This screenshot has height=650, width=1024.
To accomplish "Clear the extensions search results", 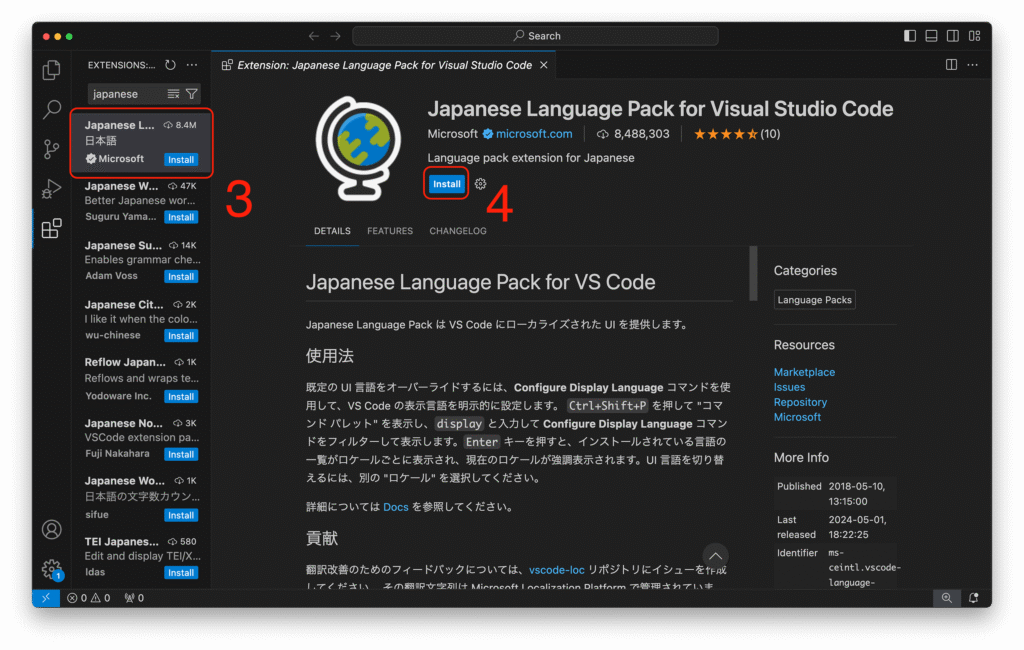I will tap(173, 94).
